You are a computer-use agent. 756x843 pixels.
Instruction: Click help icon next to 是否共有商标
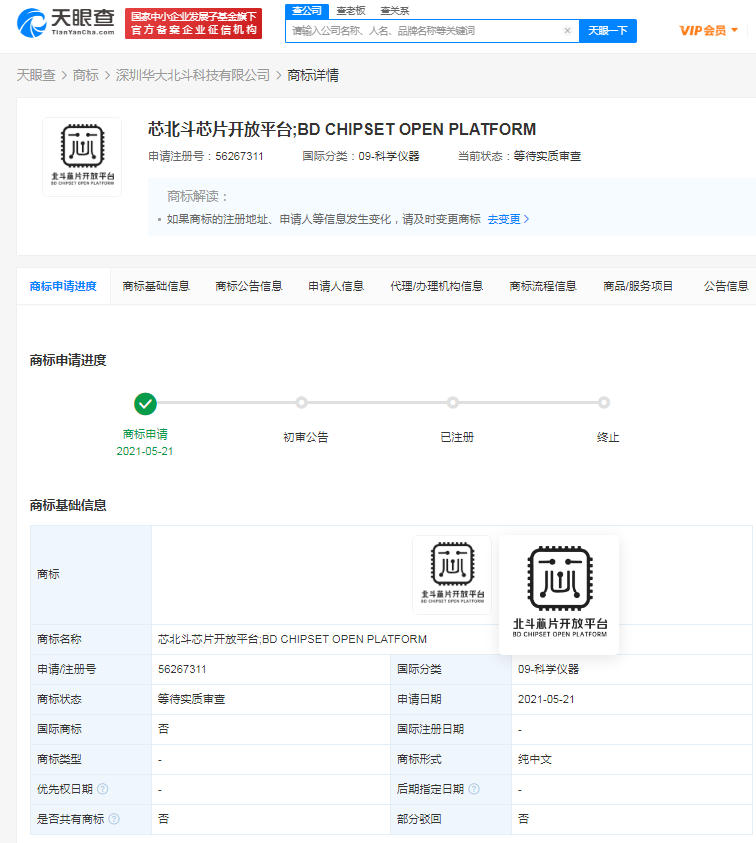tap(114, 819)
